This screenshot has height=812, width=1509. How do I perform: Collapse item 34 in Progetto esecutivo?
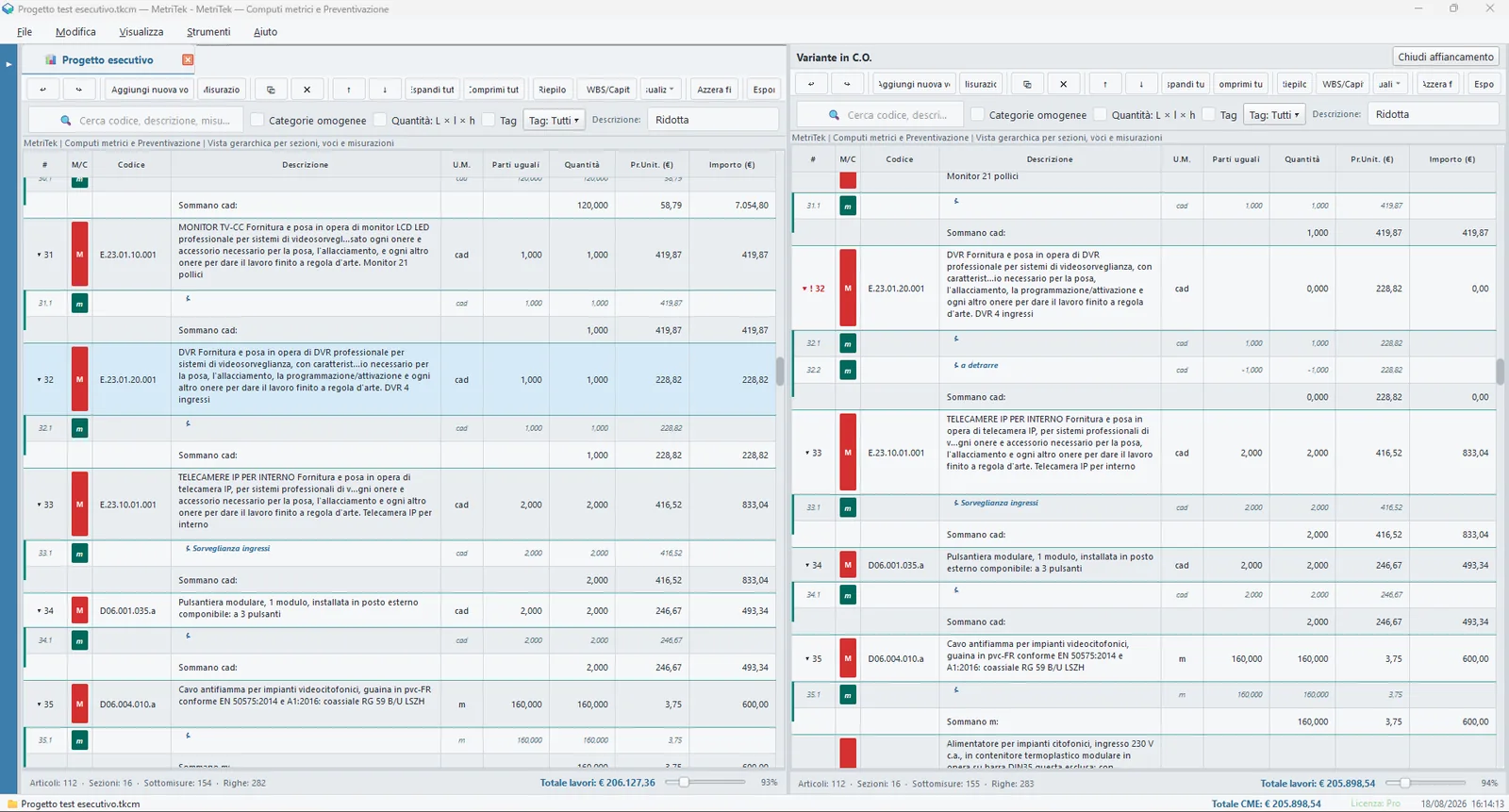pos(39,611)
